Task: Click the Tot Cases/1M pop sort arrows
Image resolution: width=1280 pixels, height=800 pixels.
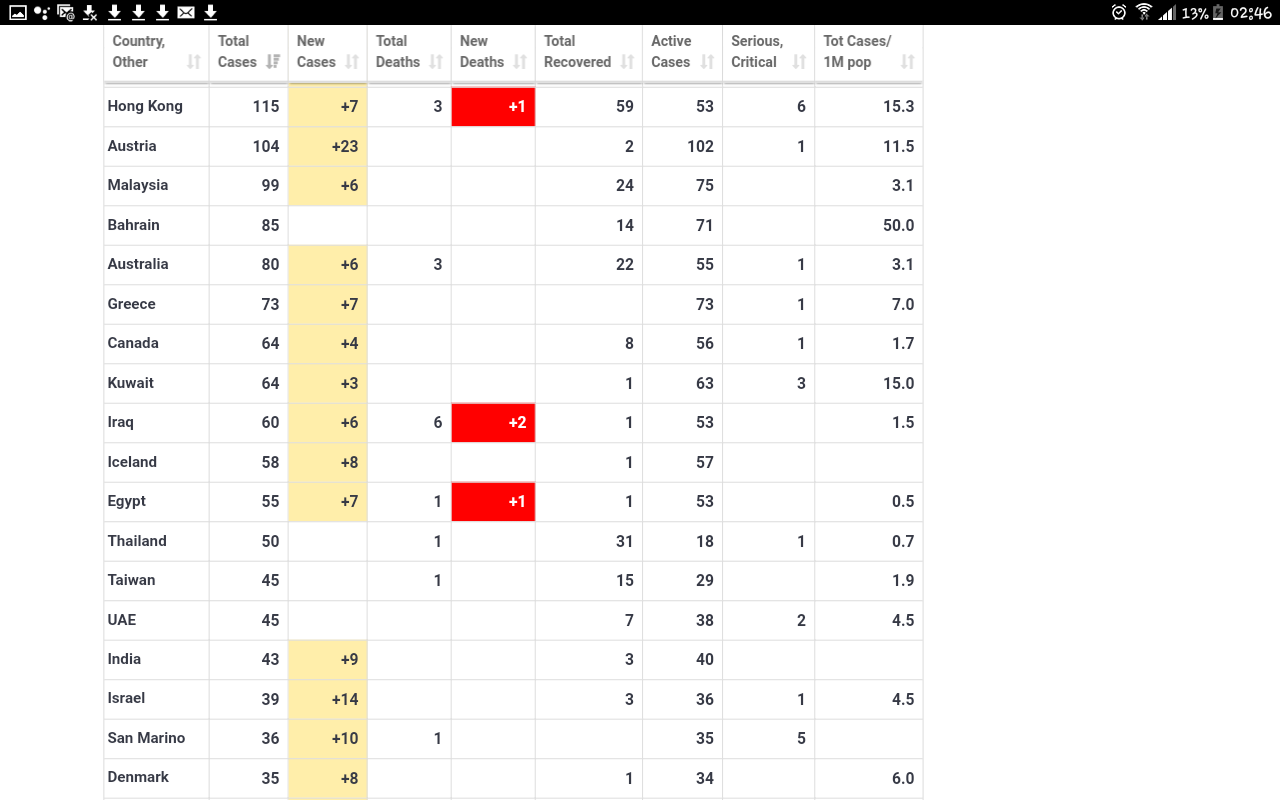Action: point(907,62)
